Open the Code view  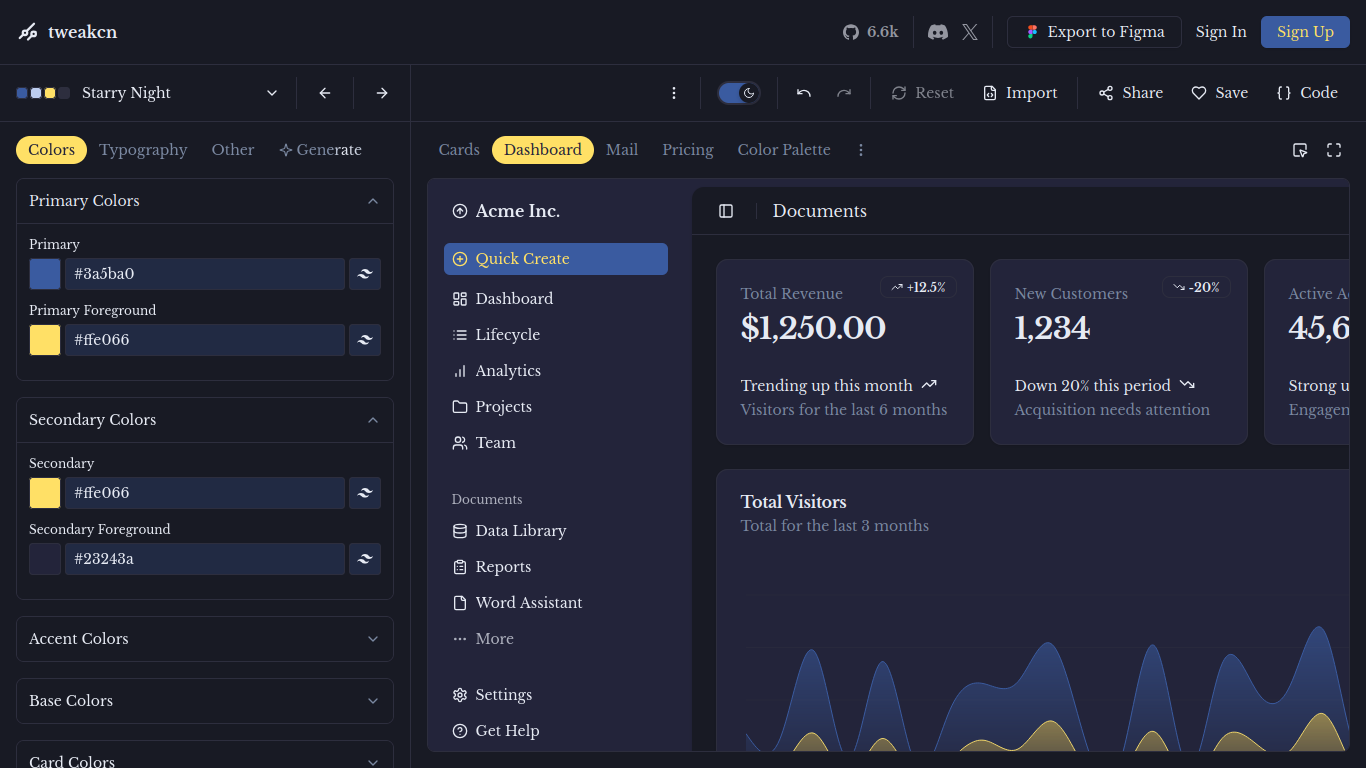click(x=1307, y=93)
